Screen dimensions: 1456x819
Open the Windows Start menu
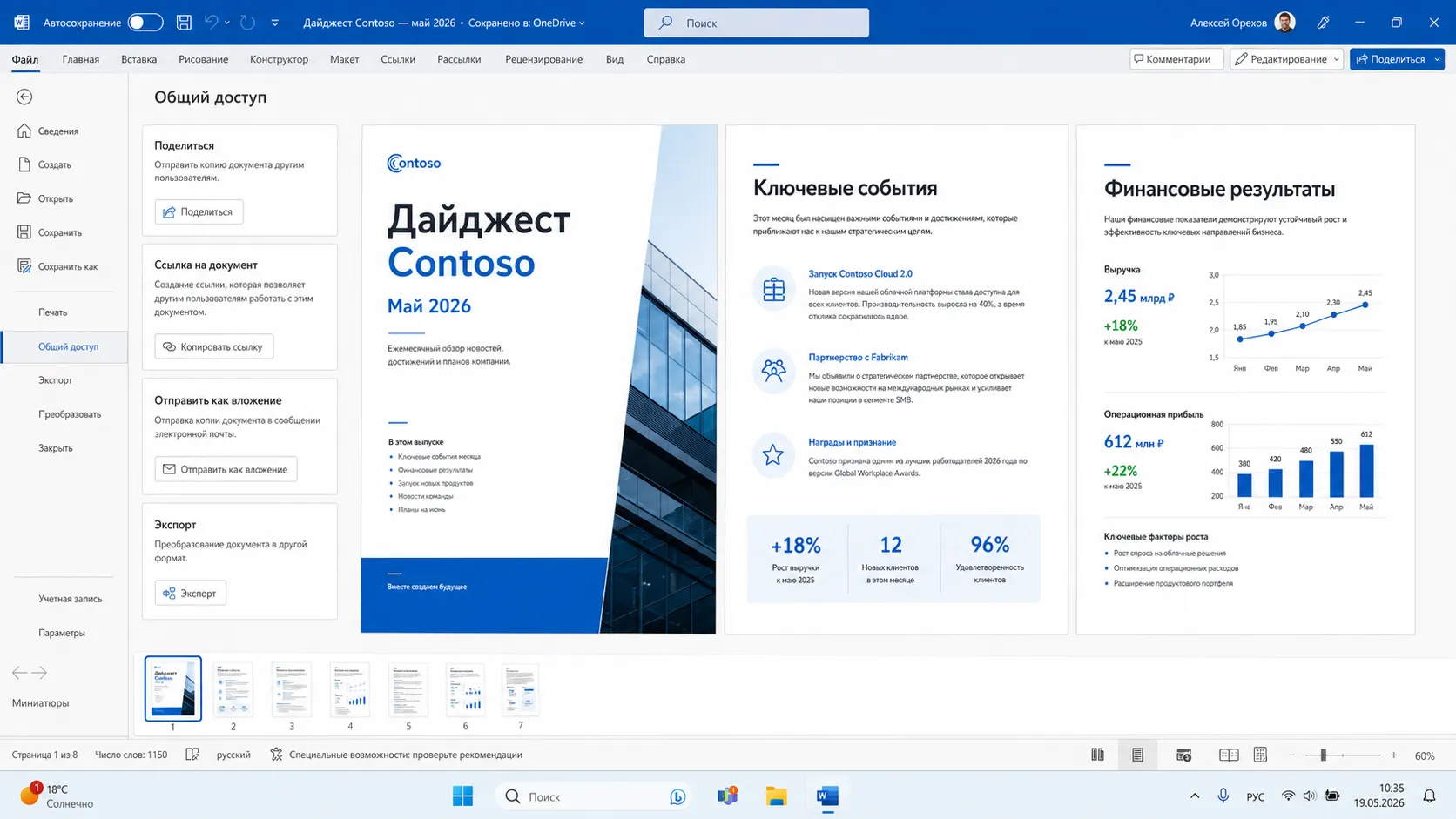click(462, 796)
